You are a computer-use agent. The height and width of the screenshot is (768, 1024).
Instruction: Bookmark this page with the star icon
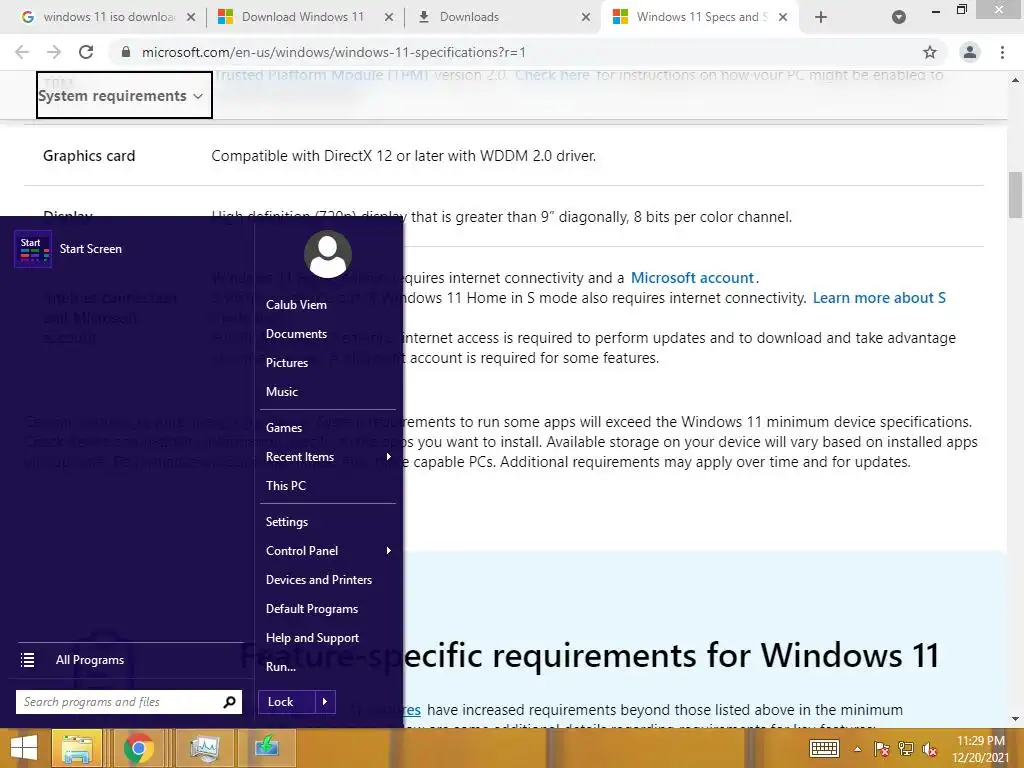[930, 52]
